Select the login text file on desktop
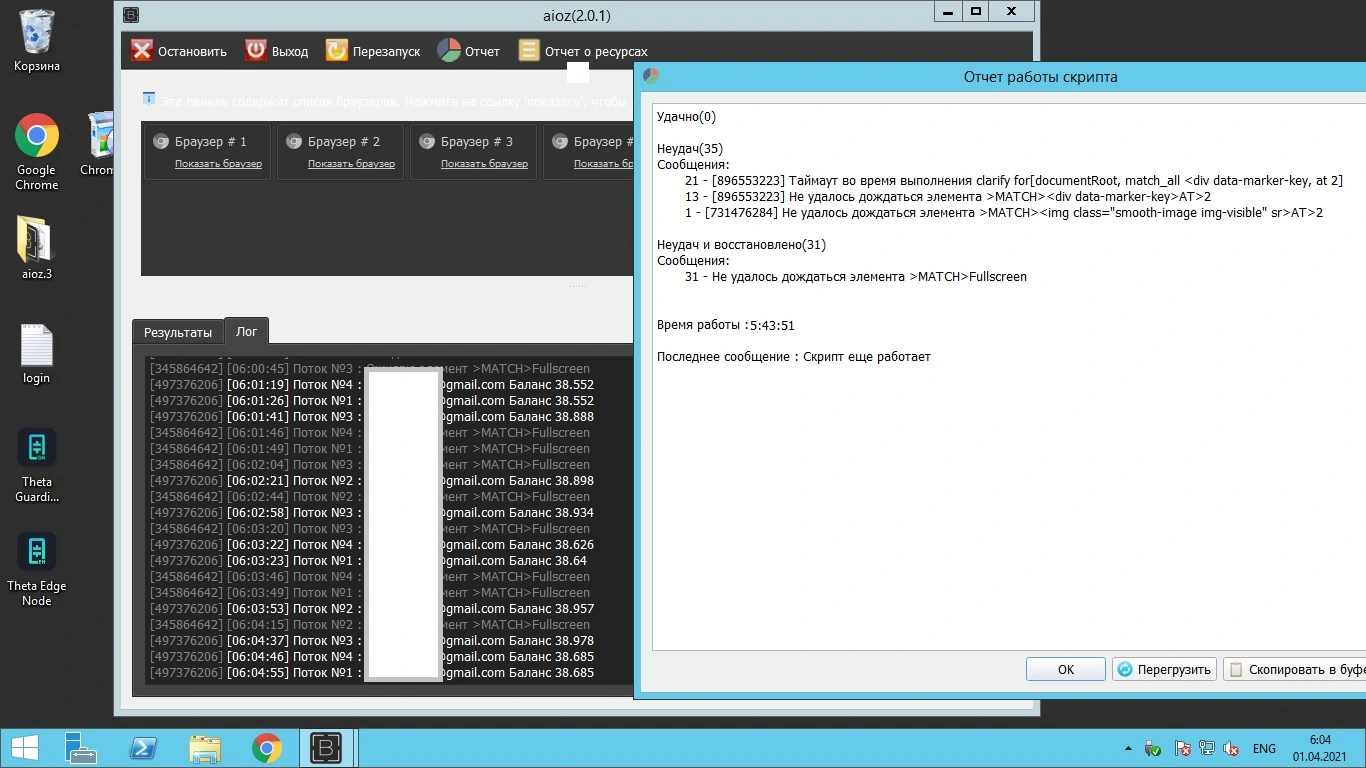 coord(36,354)
